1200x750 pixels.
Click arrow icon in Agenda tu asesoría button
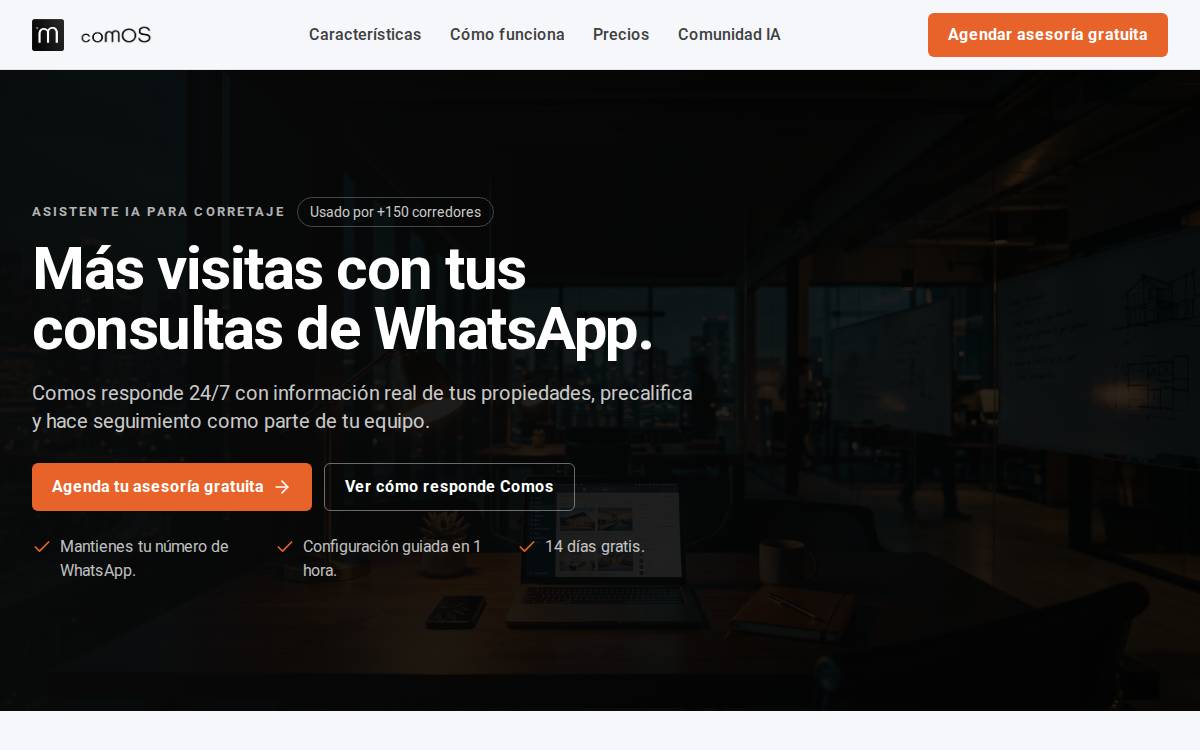(x=282, y=487)
